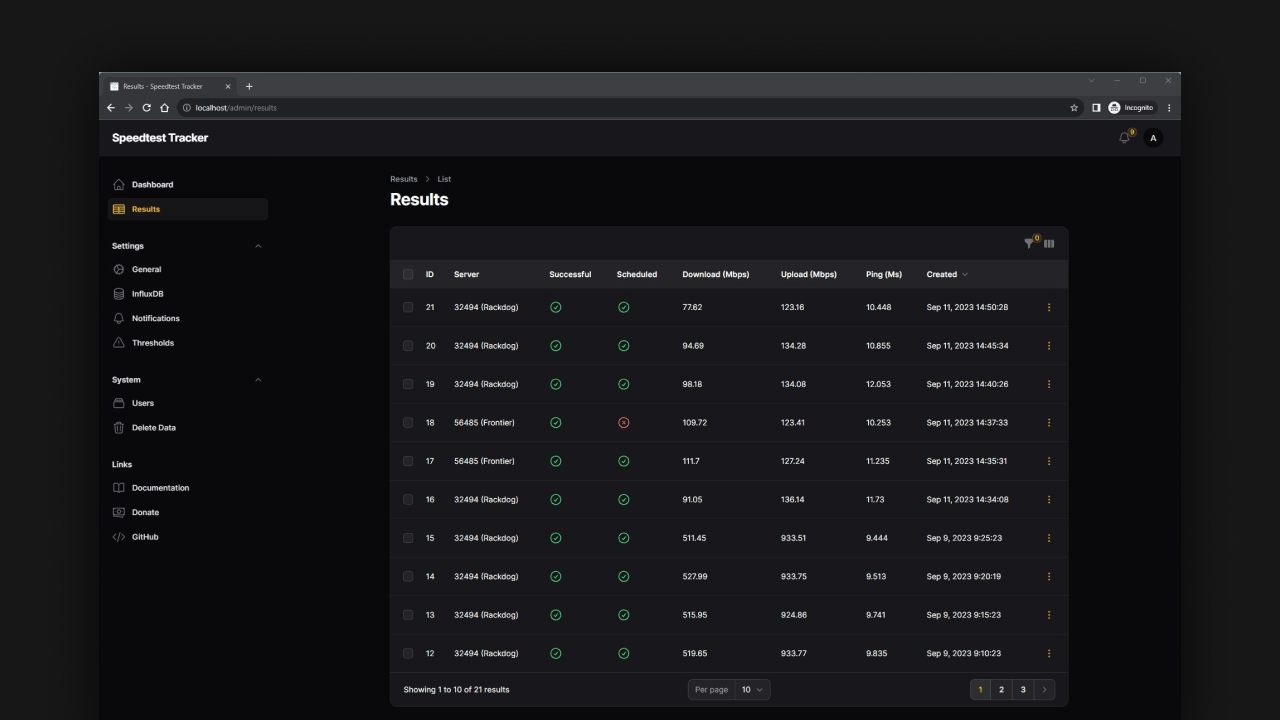
Task: Open row actions menu for ID 18
Action: 1048,423
